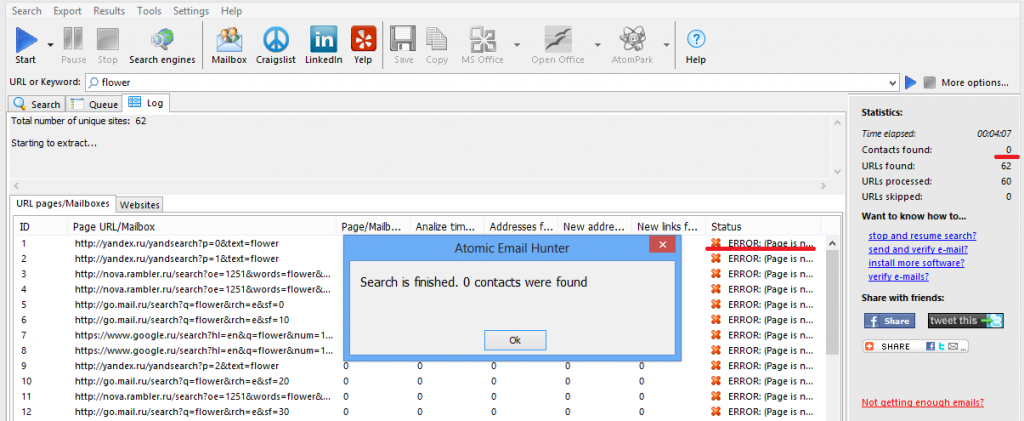Click the blue play icon beside keyword field
The image size is (1024, 421).
(x=910, y=83)
